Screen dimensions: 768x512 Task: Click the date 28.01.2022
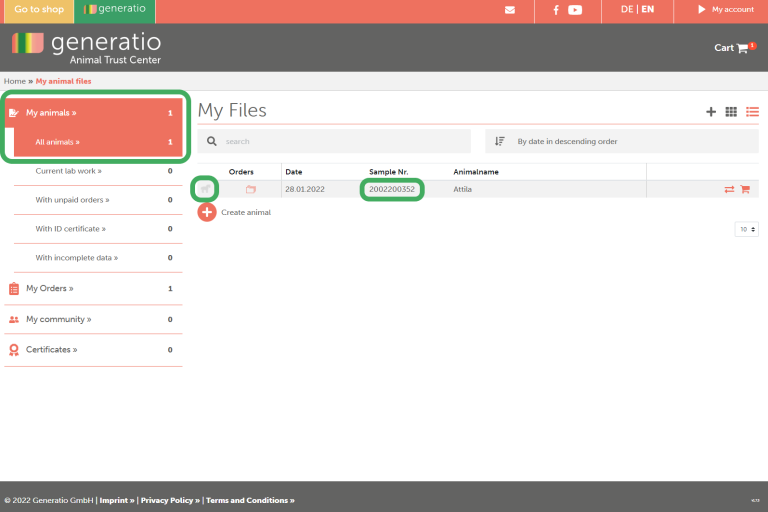point(305,189)
